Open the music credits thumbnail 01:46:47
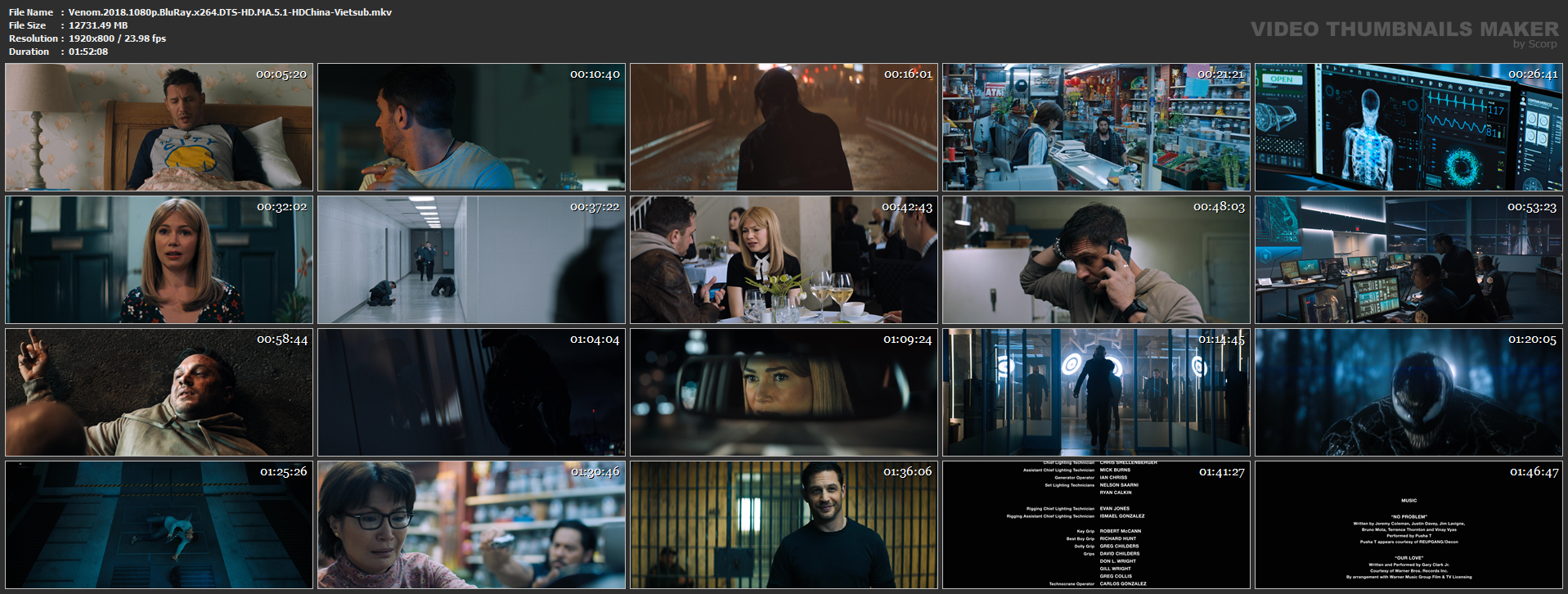Screen dimensions: 1568x594 click(1409, 525)
